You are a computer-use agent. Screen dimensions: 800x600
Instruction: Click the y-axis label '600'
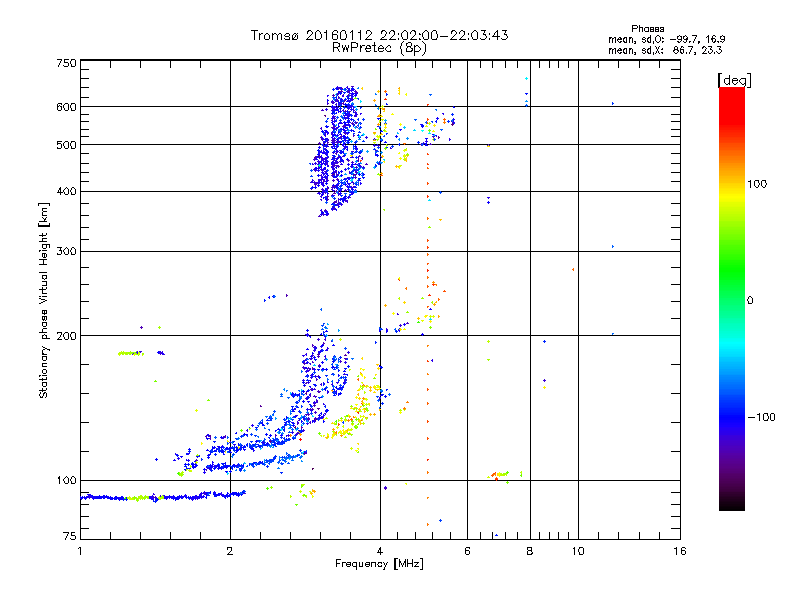tap(66, 107)
